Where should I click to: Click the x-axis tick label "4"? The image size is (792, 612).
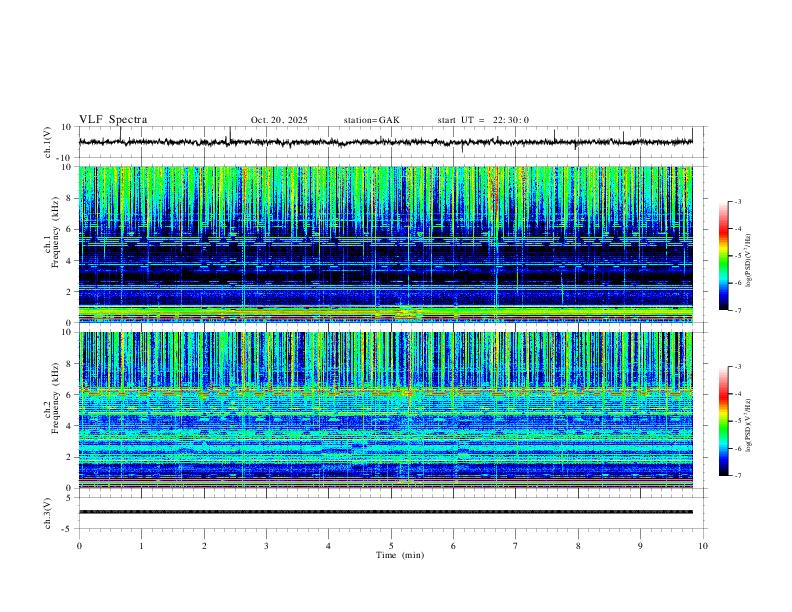point(329,546)
